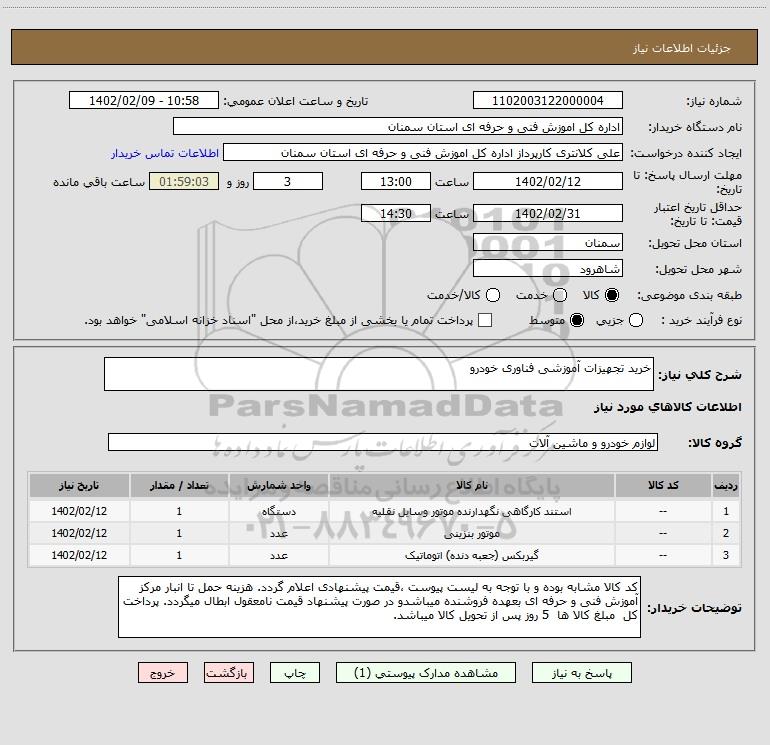Click the تعداد / مقدار column header
The image size is (770, 745).
[x=179, y=486]
